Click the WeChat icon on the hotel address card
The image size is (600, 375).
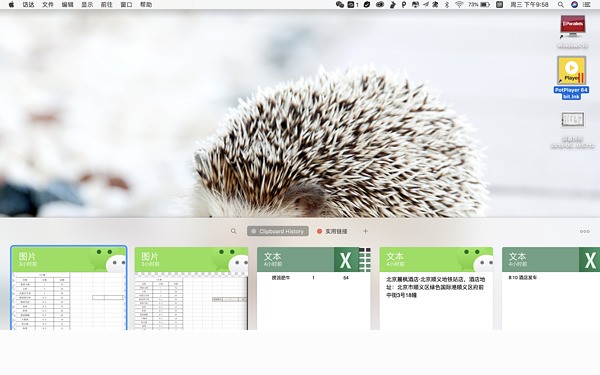pyautogui.click(x=474, y=259)
